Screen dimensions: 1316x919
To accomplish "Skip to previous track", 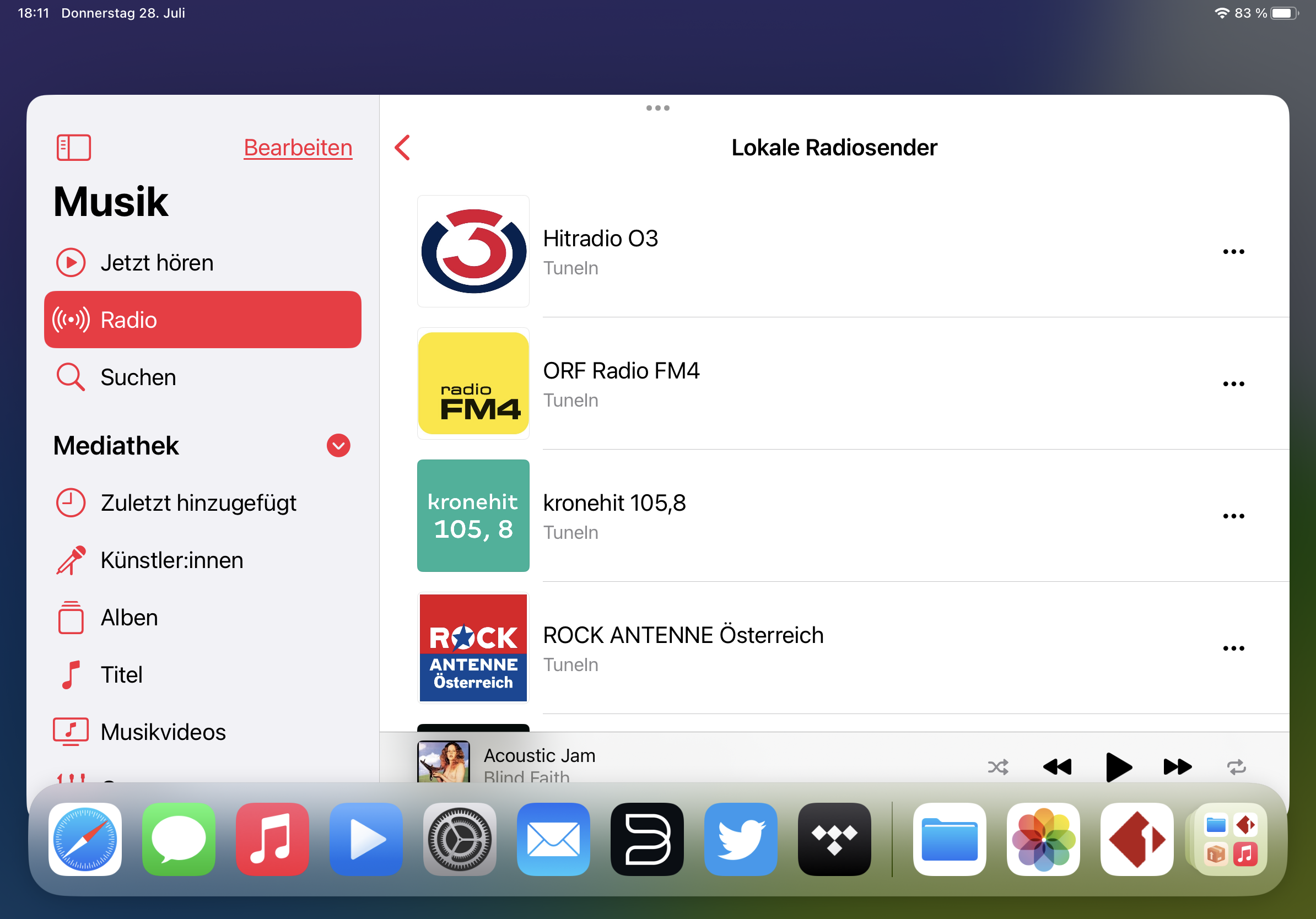I will pos(1057,766).
